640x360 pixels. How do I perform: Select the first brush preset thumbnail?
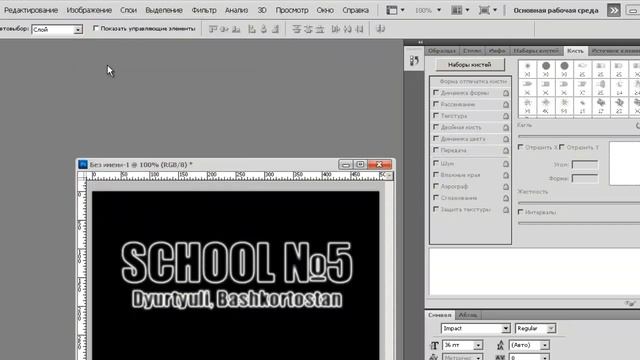pos(527,69)
